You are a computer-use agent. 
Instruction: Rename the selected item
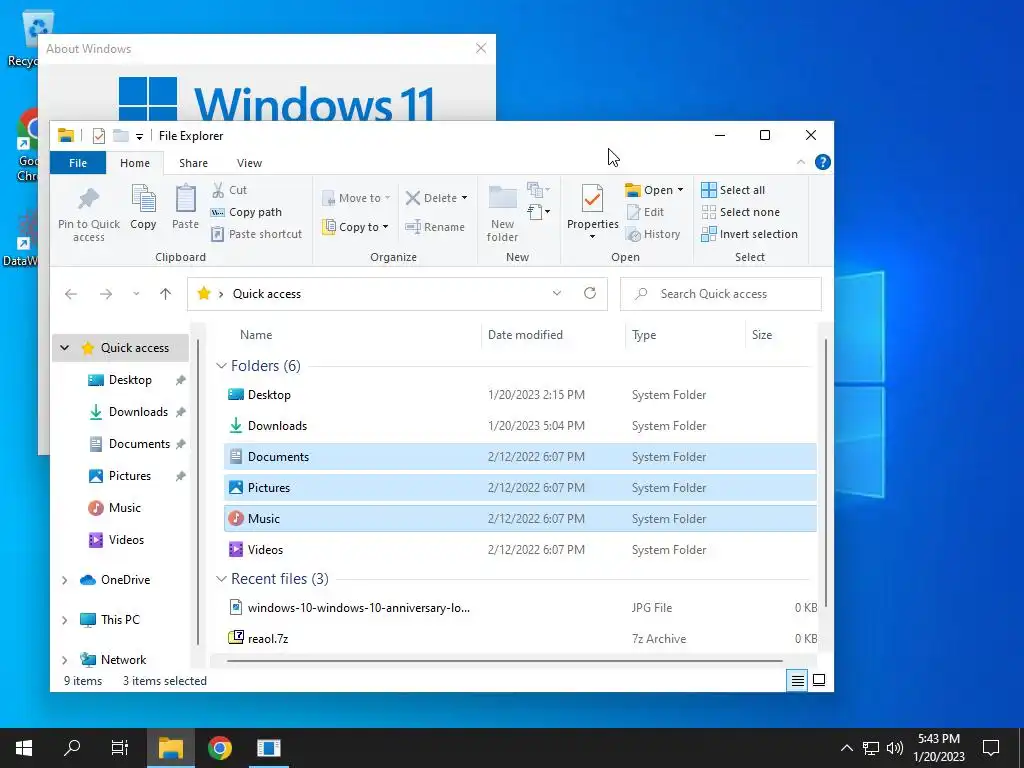click(435, 227)
